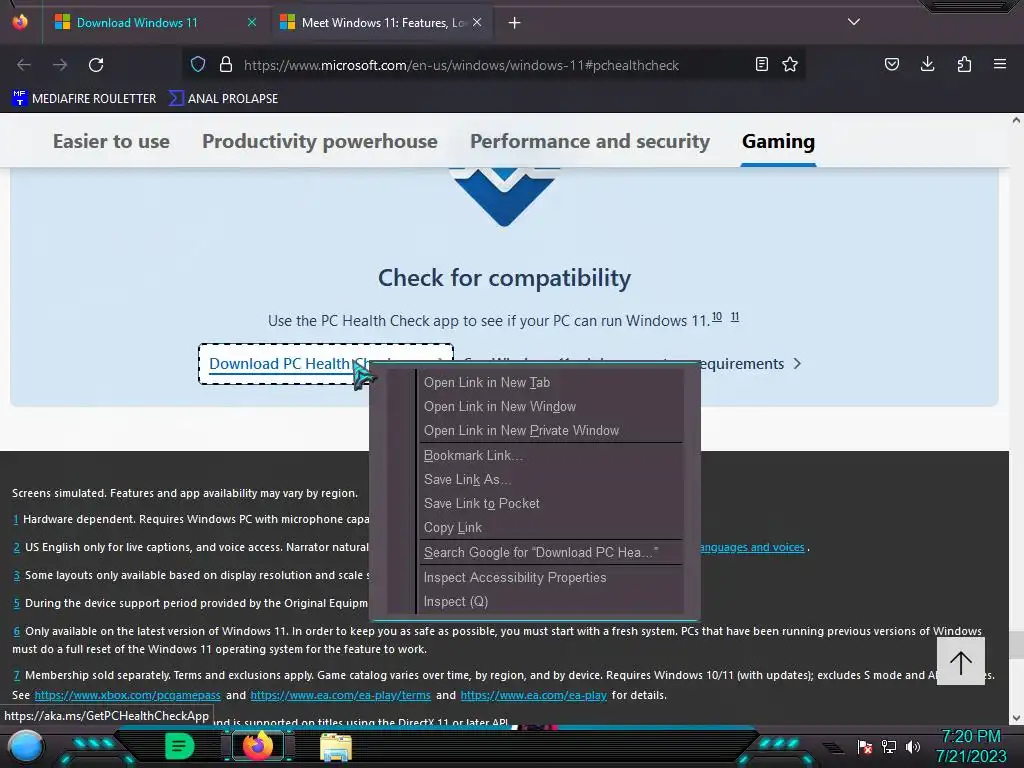This screenshot has height=768, width=1024.
Task: Open the Action Center flag tray icon
Action: click(865, 746)
